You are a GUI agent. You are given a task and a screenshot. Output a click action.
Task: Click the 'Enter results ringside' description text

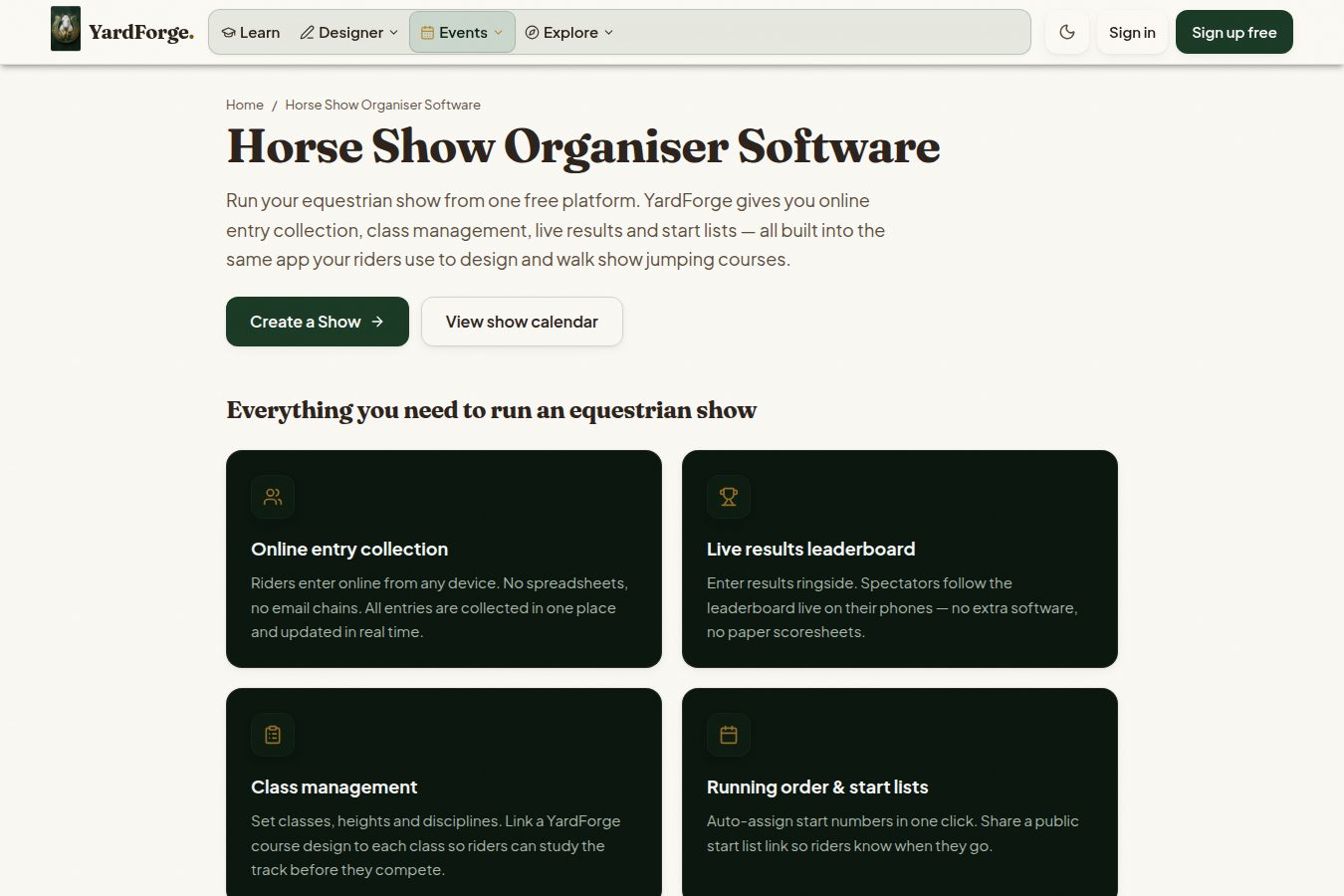pyautogui.click(x=892, y=607)
